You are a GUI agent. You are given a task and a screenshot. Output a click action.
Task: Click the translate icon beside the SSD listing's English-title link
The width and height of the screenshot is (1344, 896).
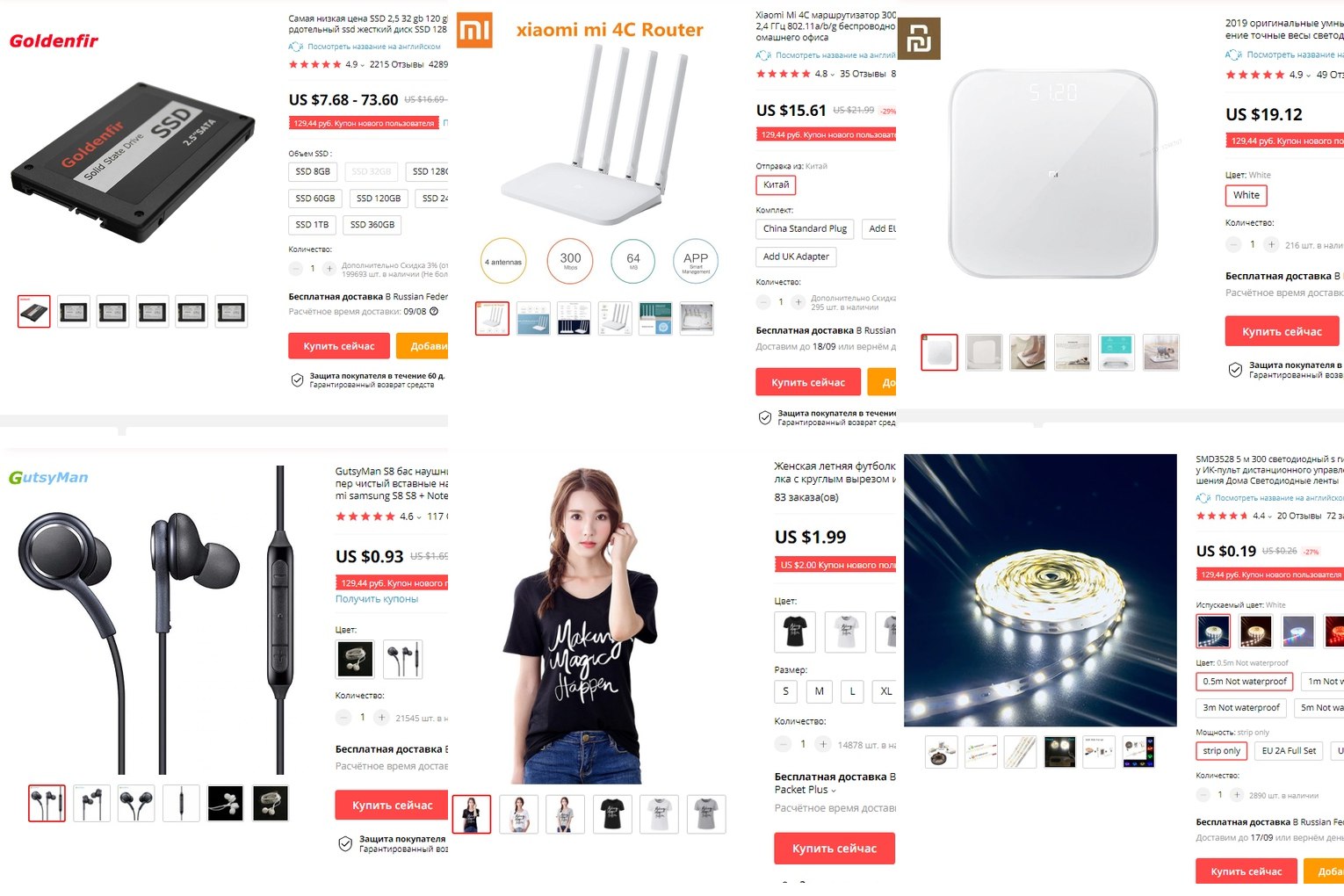(296, 47)
